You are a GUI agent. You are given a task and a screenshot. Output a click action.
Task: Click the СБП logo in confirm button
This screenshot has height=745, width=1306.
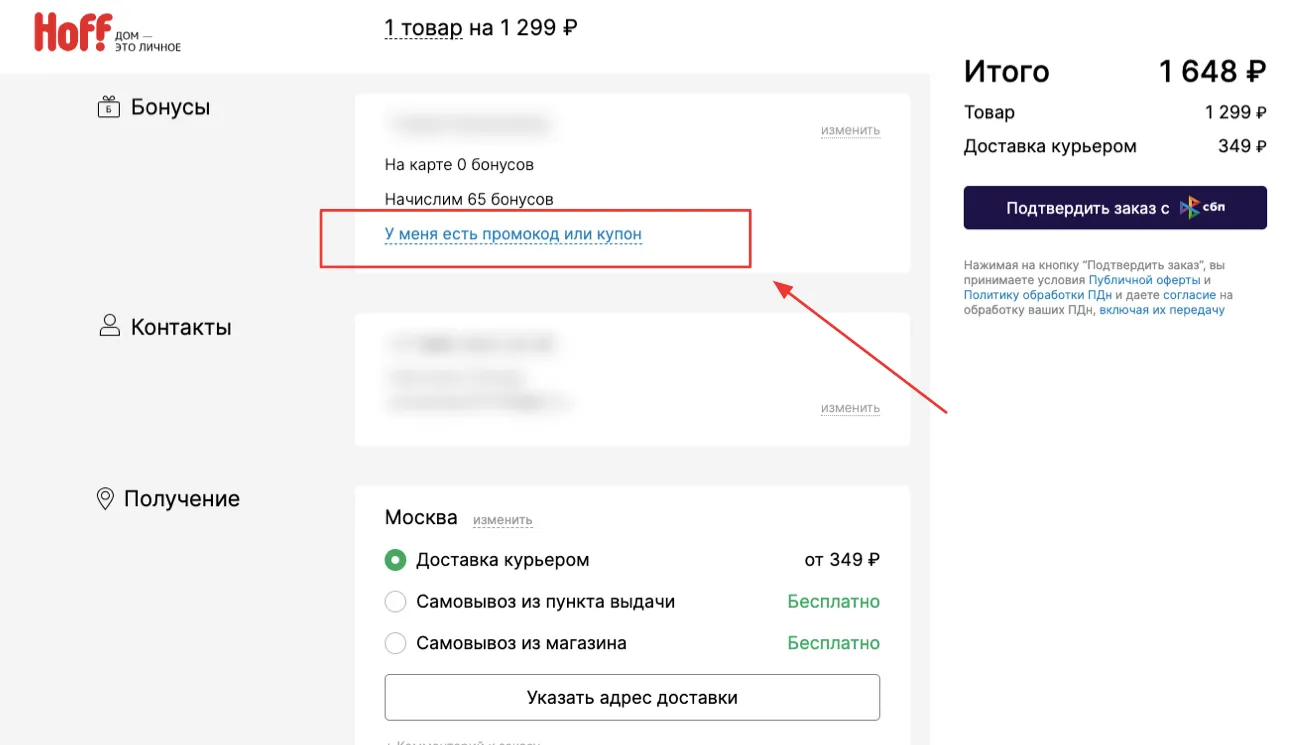(x=1203, y=208)
